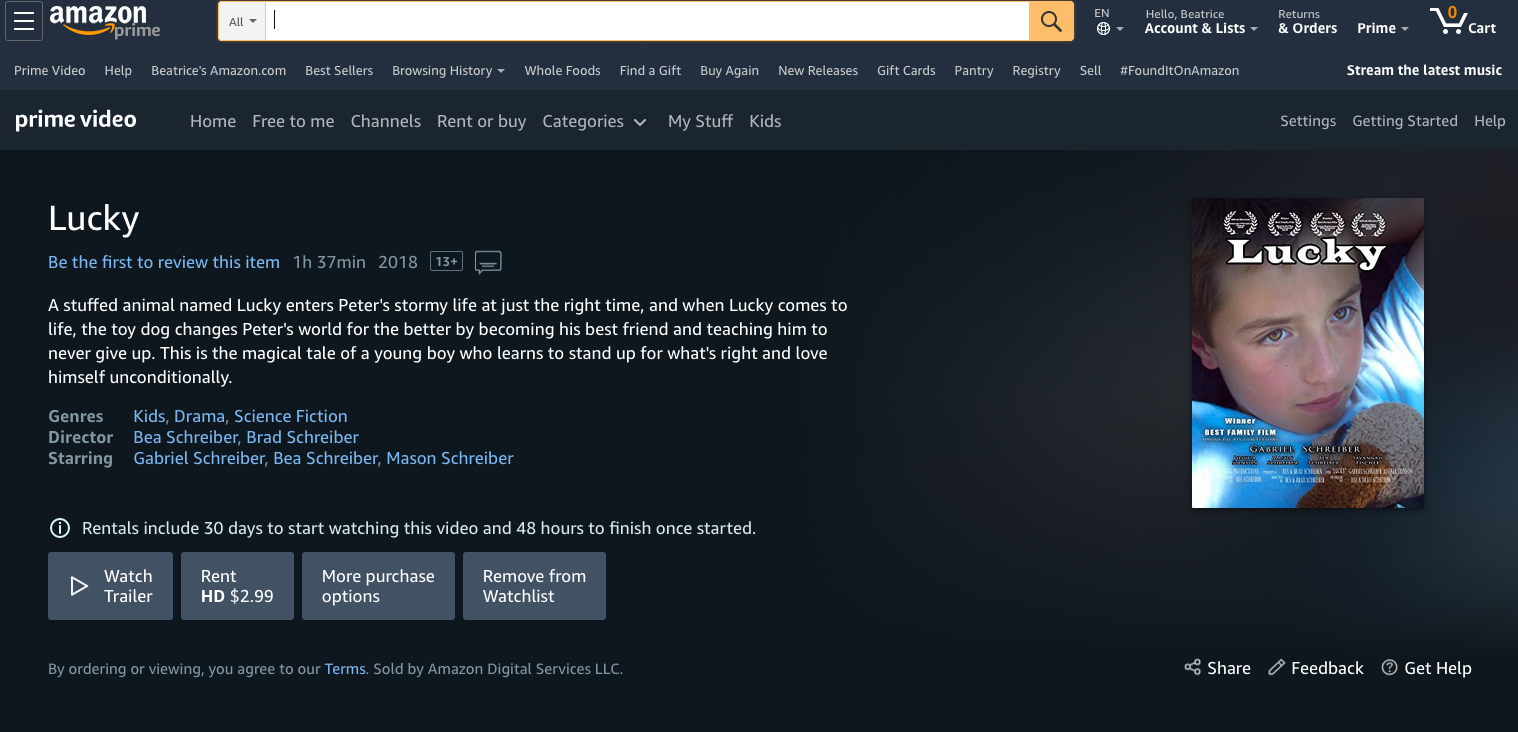Image resolution: width=1518 pixels, height=732 pixels.
Task: Go to Prime Video Home tab
Action: pyautogui.click(x=213, y=121)
